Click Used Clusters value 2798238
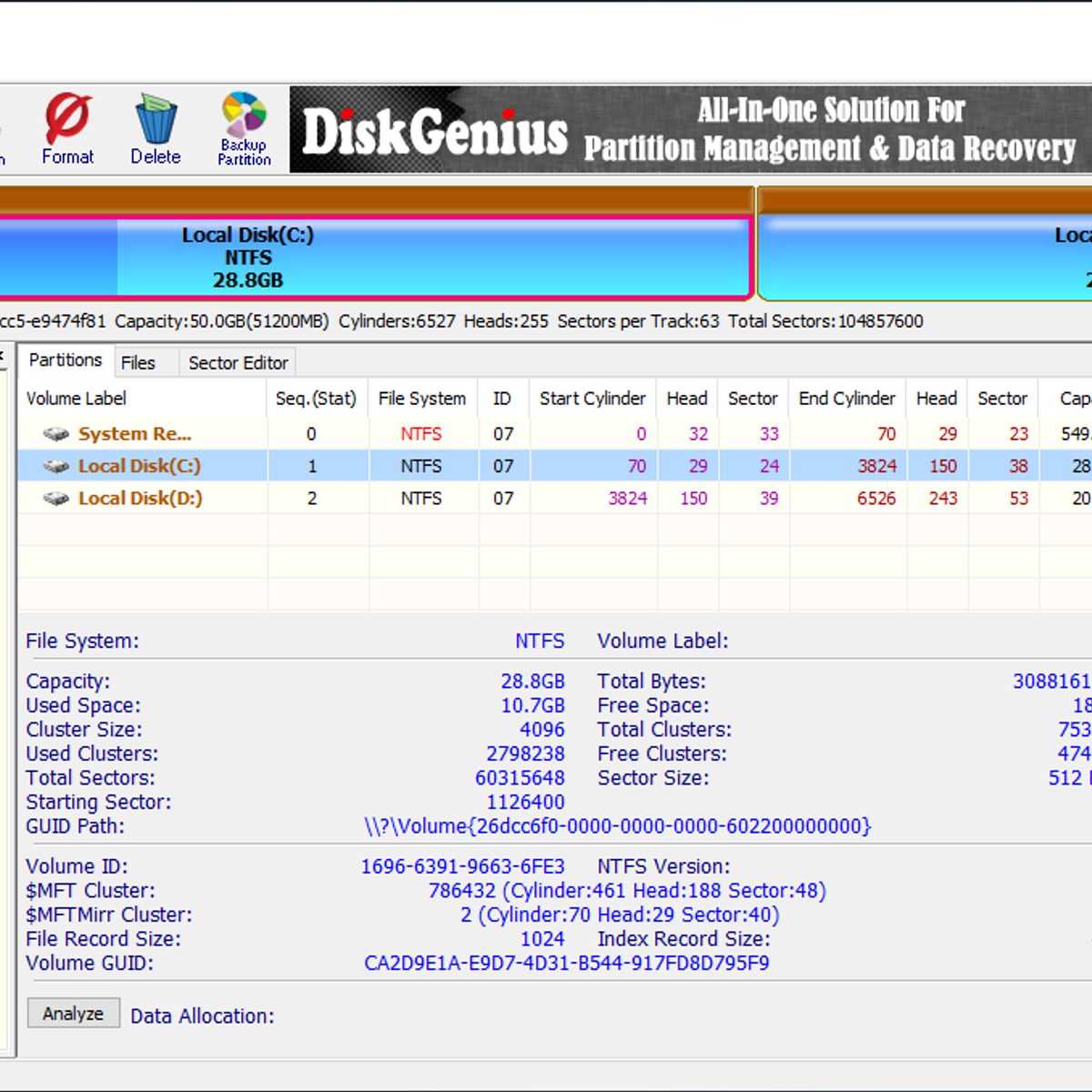This screenshot has height=1092, width=1092. click(526, 754)
